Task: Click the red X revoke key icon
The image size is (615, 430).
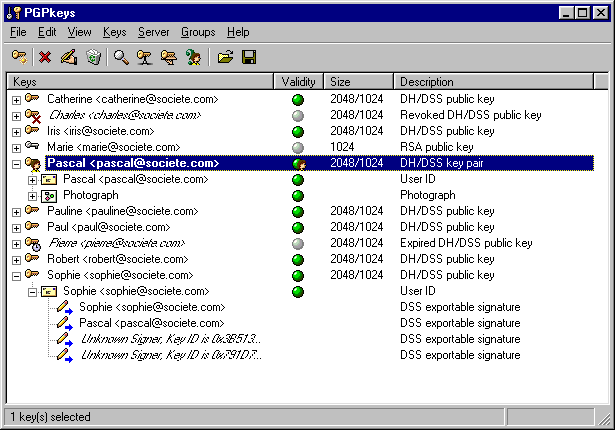Action: click(45, 58)
